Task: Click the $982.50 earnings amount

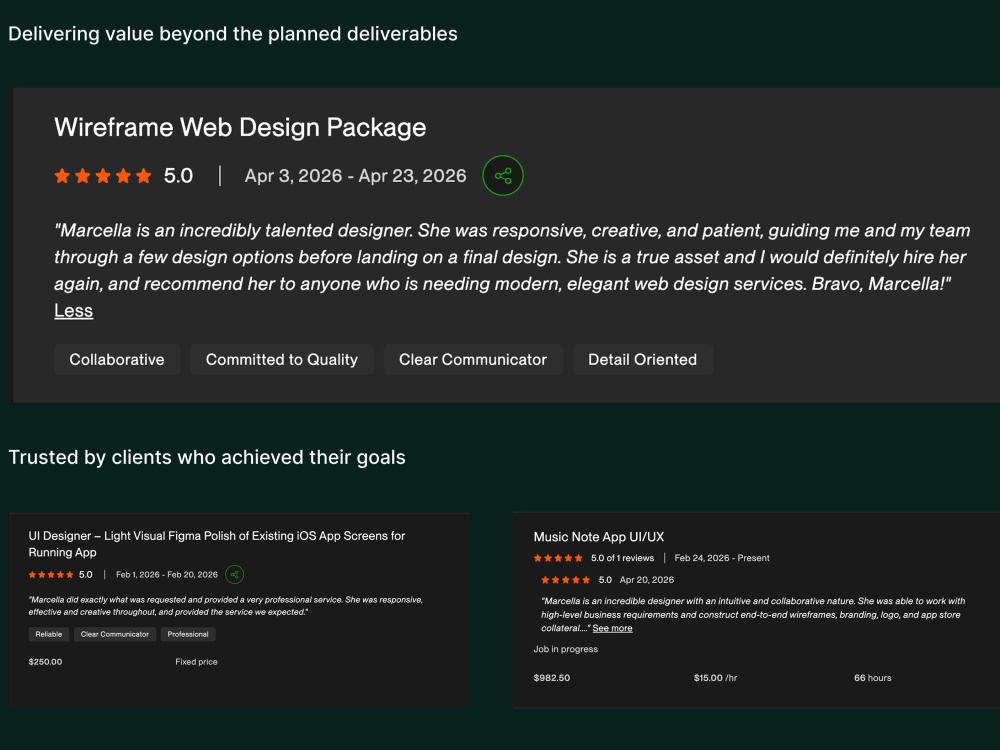Action: (x=552, y=678)
